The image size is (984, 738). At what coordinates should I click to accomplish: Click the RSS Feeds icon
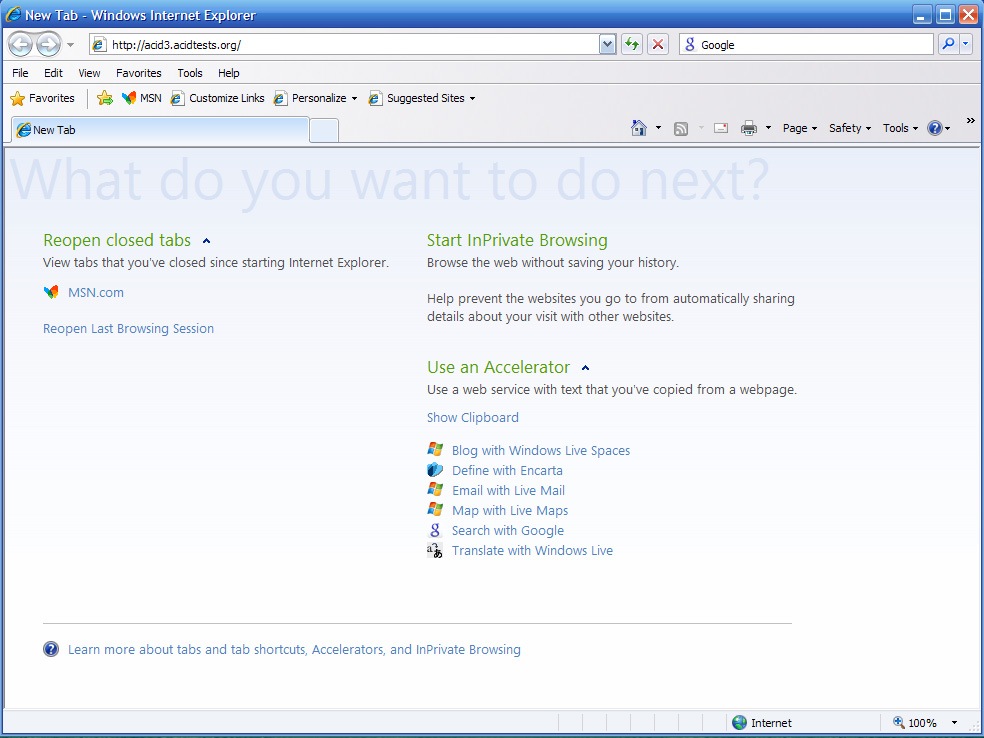[x=681, y=129]
